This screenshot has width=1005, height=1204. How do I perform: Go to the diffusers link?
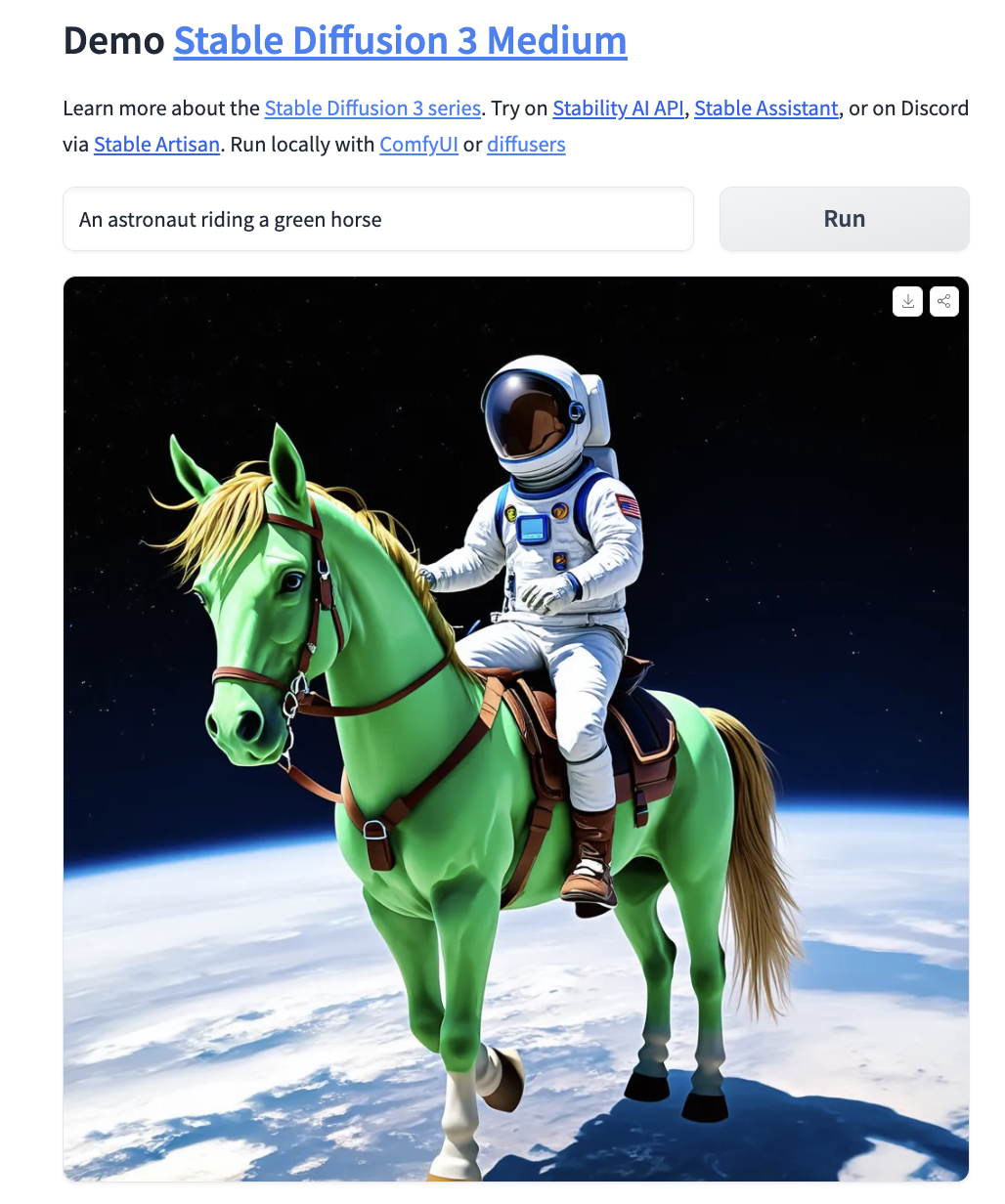click(x=526, y=145)
